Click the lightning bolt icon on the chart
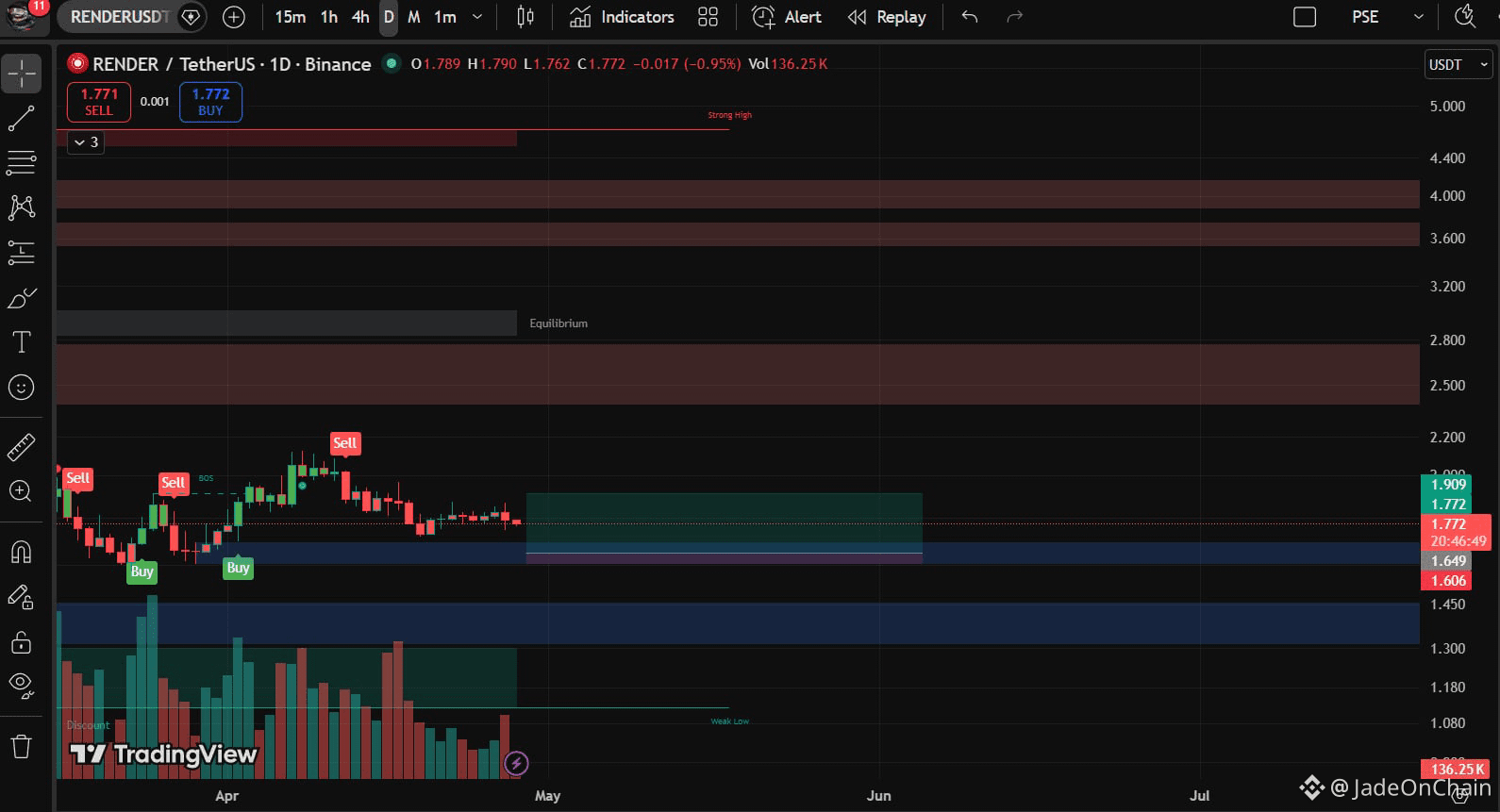The width and height of the screenshot is (1500, 812). [516, 763]
